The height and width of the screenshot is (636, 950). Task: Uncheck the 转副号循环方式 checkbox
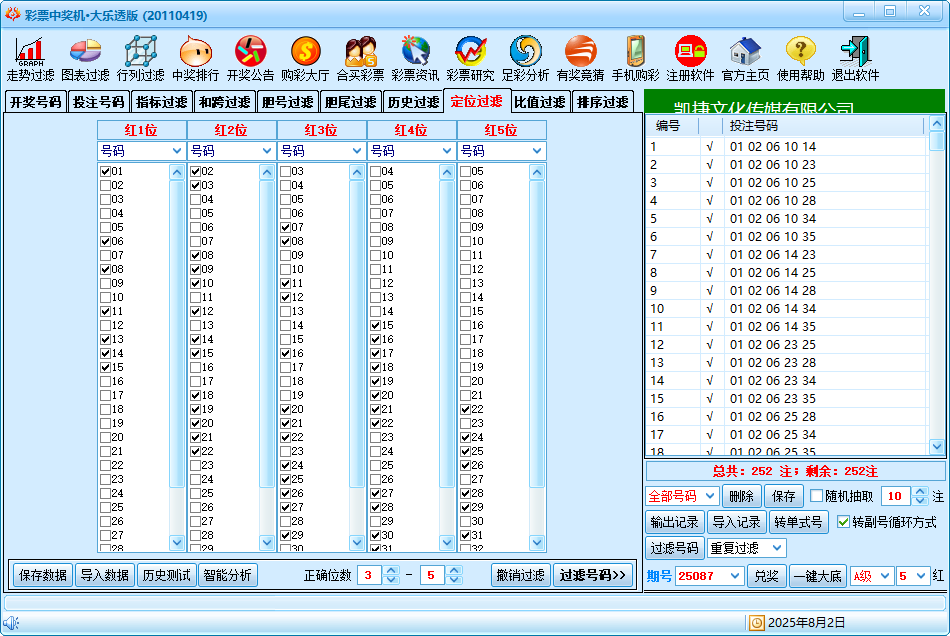[843, 522]
